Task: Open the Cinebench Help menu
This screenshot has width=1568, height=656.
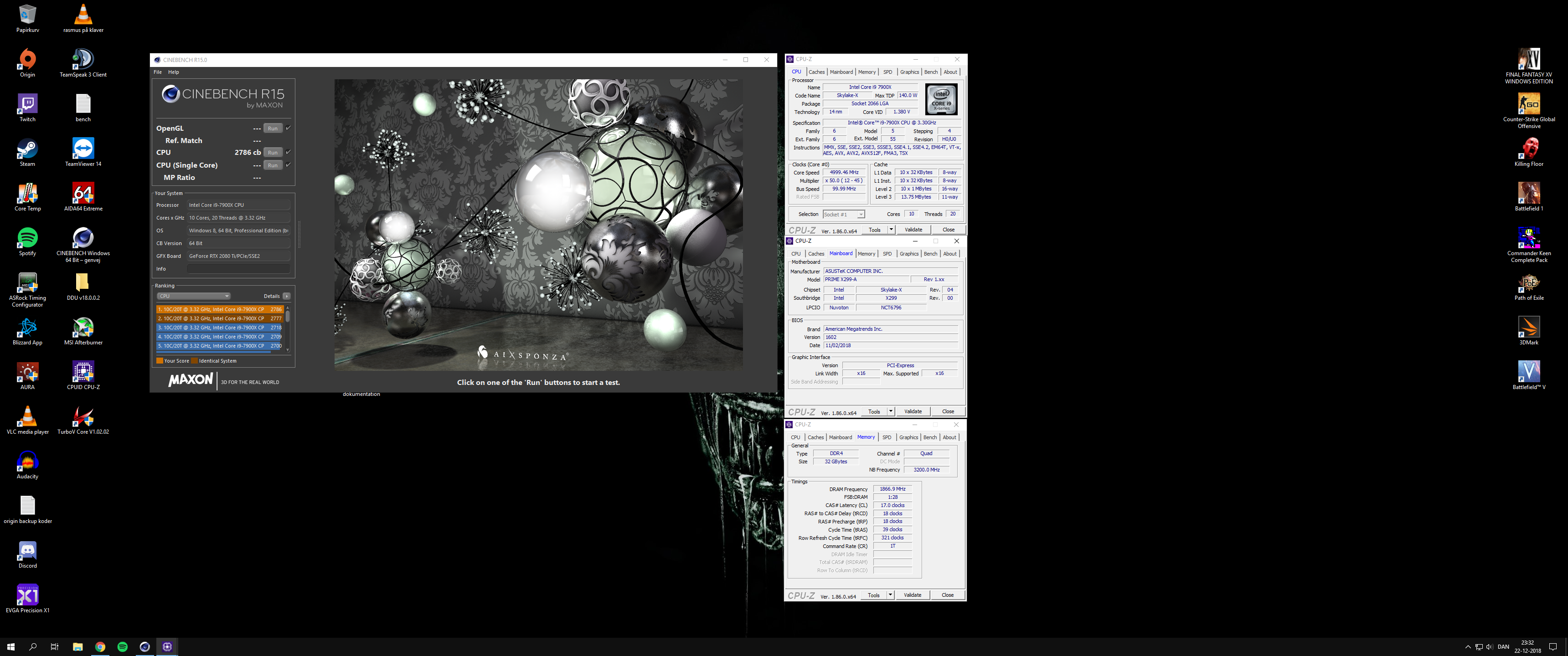Action: (174, 72)
